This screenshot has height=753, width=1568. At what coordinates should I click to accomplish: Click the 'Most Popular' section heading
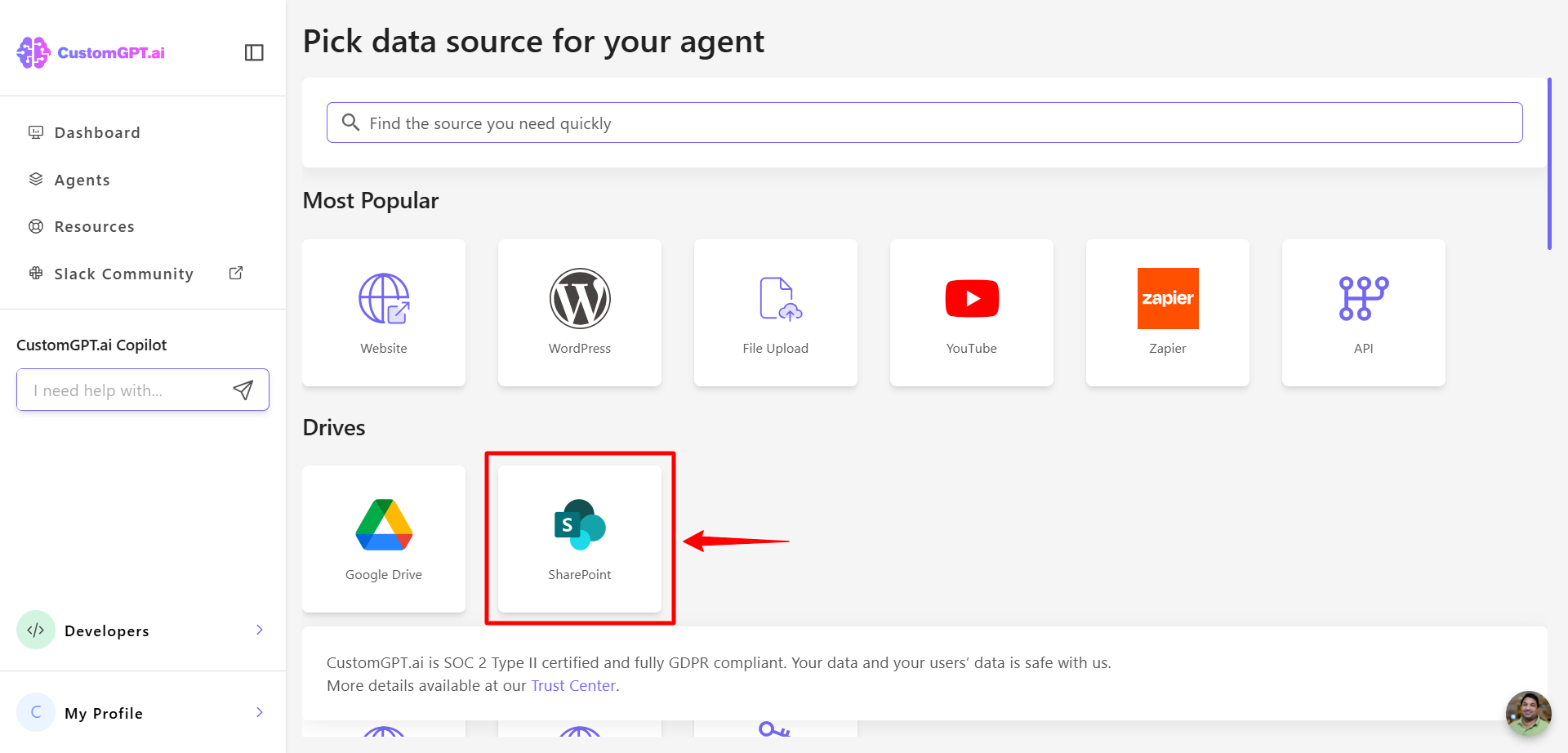click(371, 200)
